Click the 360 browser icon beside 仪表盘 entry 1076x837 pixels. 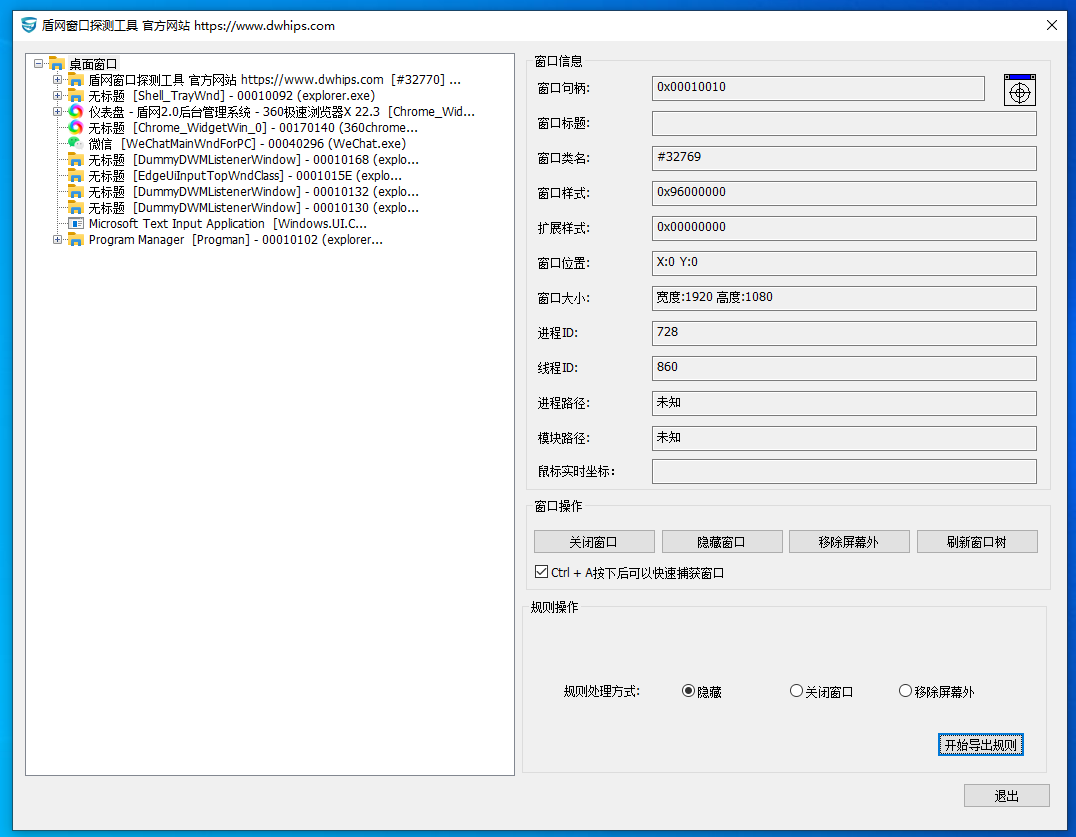(x=75, y=112)
